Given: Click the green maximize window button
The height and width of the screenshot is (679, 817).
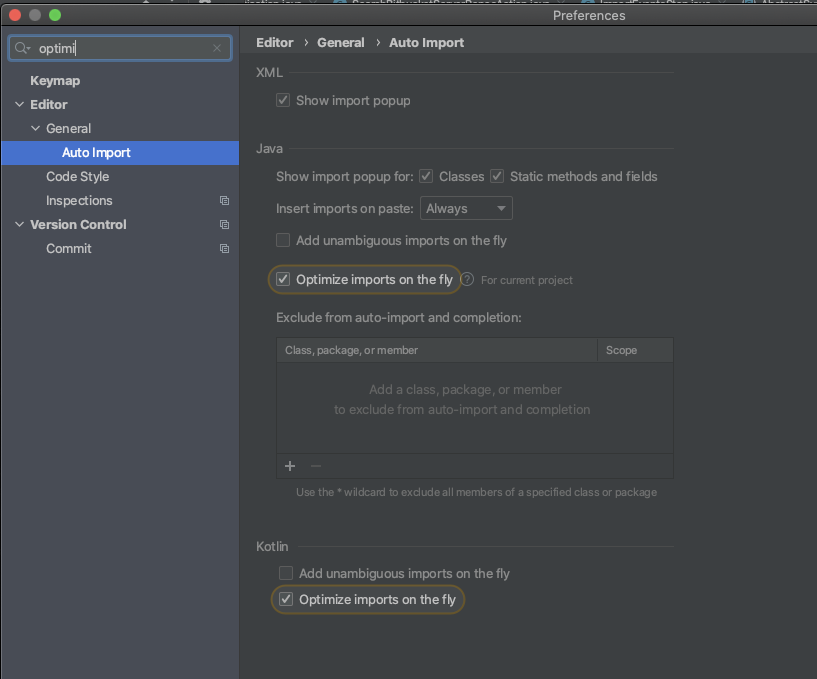Looking at the screenshot, I should (55, 15).
